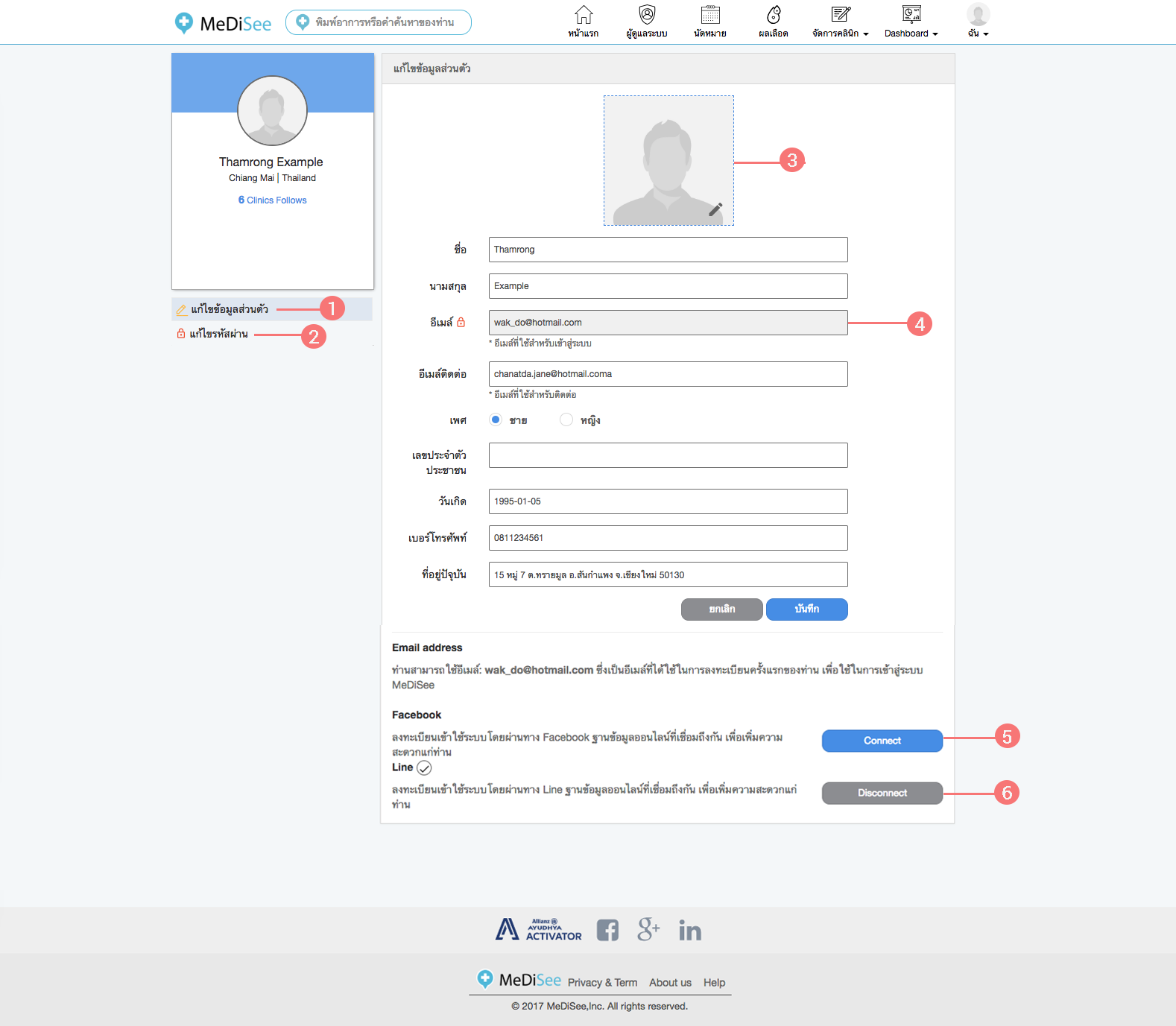This screenshot has height=1026, width=1176.
Task: Click the pencil edit icon on profile photo
Action: pyautogui.click(x=715, y=209)
